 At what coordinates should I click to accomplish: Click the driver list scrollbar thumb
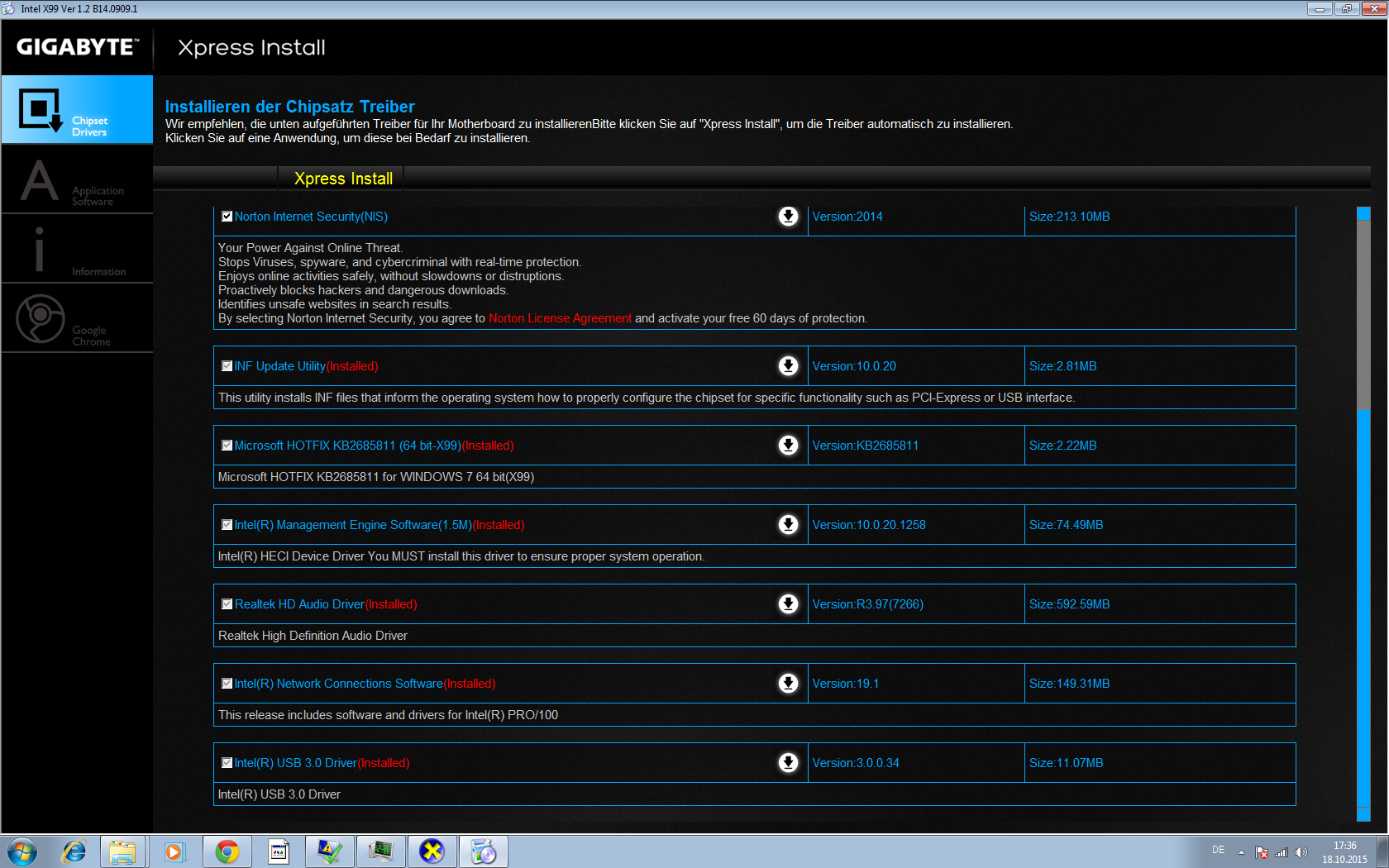1363,313
